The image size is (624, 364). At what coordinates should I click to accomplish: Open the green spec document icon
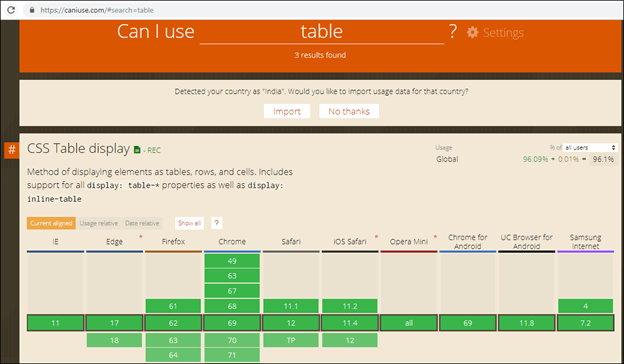137,150
